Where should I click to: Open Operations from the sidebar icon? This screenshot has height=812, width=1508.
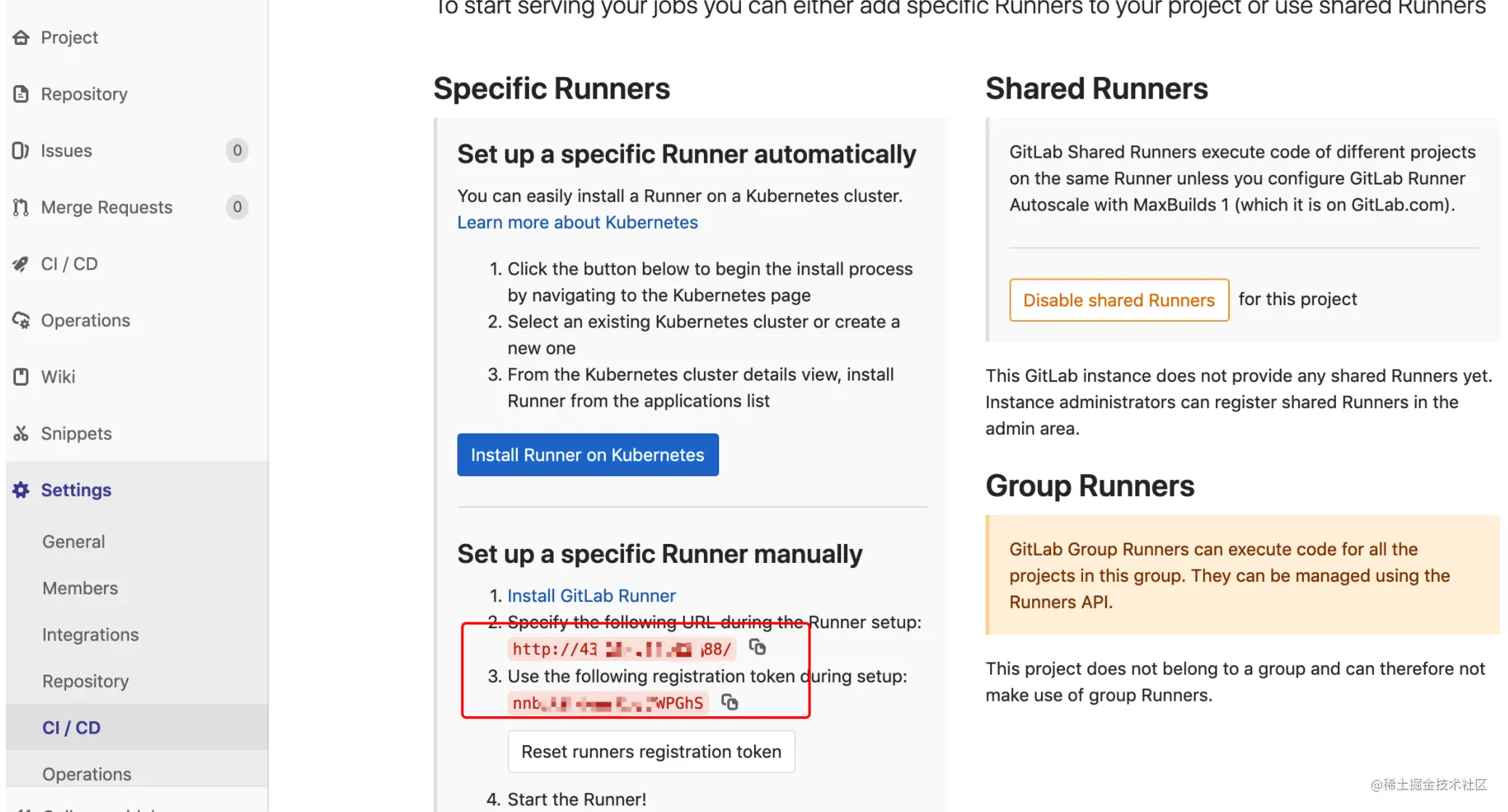click(21, 320)
